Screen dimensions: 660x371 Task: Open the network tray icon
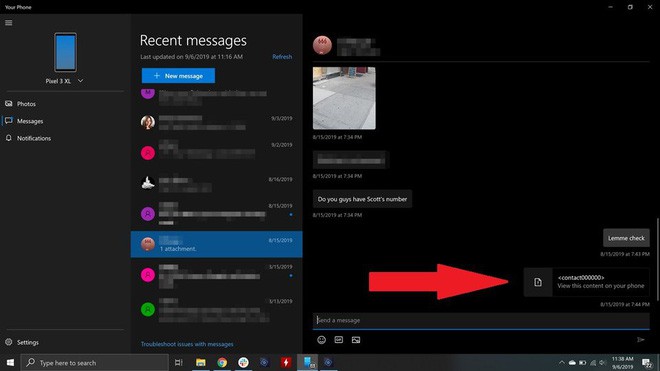[593, 363]
